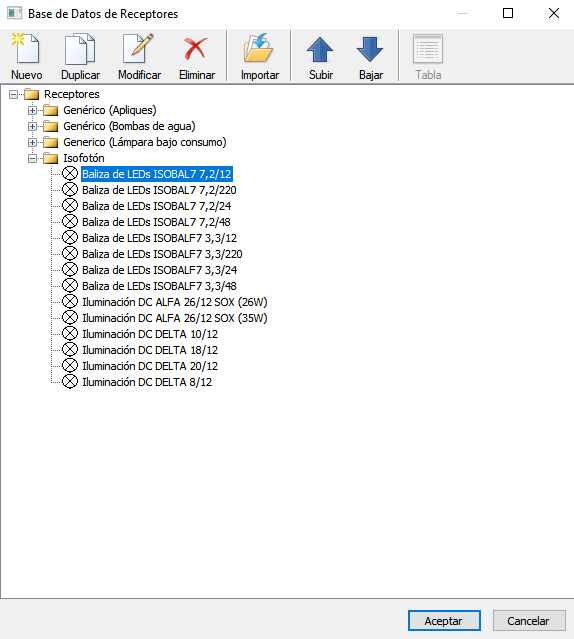Expand the Genérico (Apliques) folder
The width and height of the screenshot is (574, 639).
click(x=33, y=110)
